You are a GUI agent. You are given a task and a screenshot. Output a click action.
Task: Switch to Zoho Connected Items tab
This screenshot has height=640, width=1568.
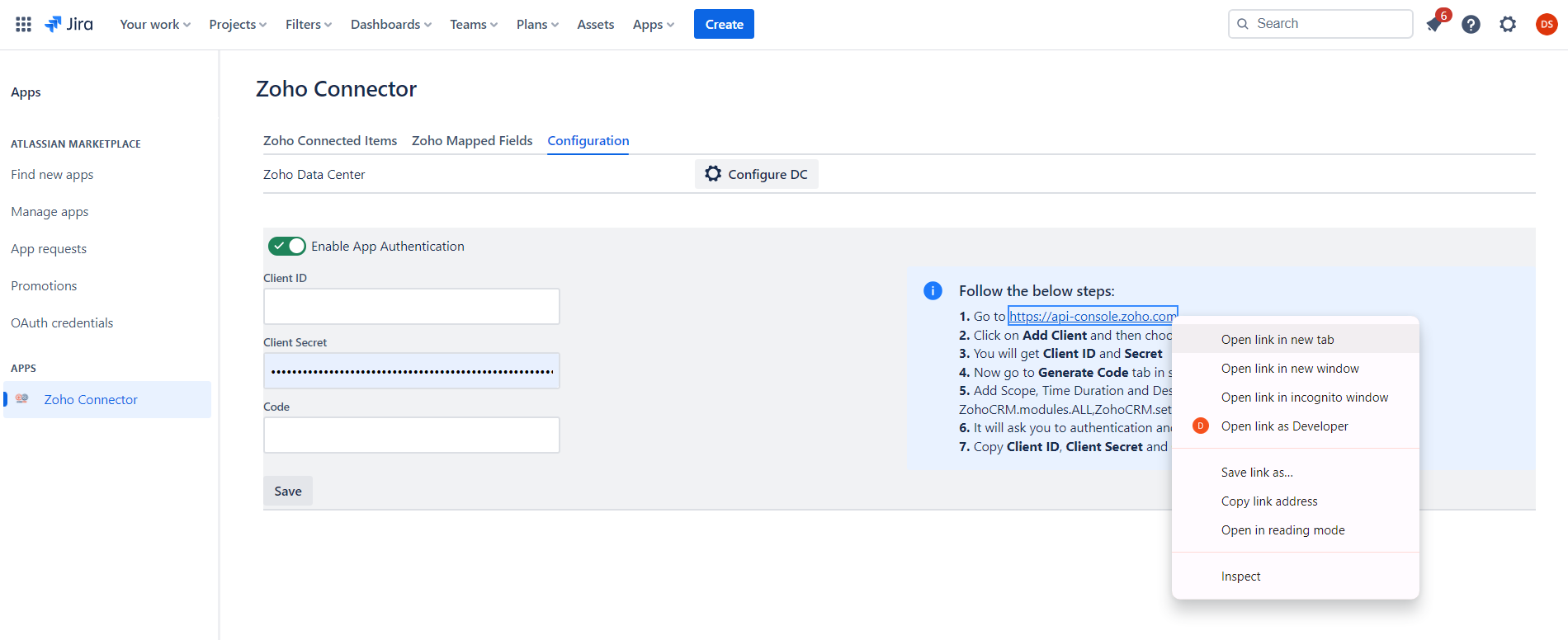pos(330,140)
